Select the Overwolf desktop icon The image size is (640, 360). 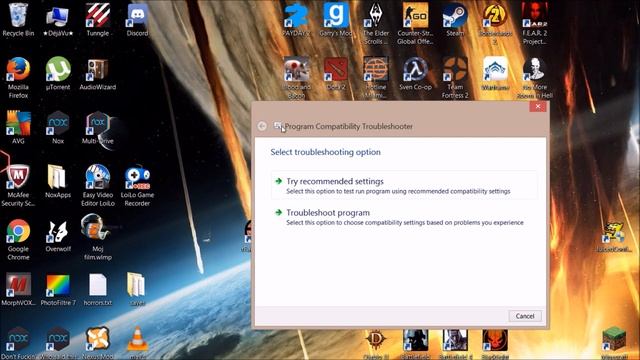click(x=58, y=236)
